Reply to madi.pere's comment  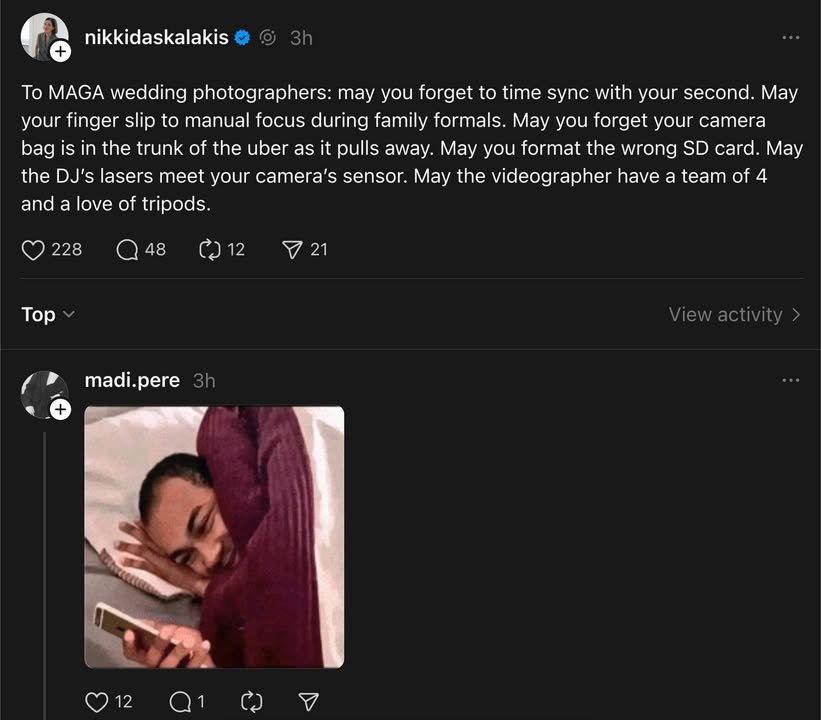(181, 701)
